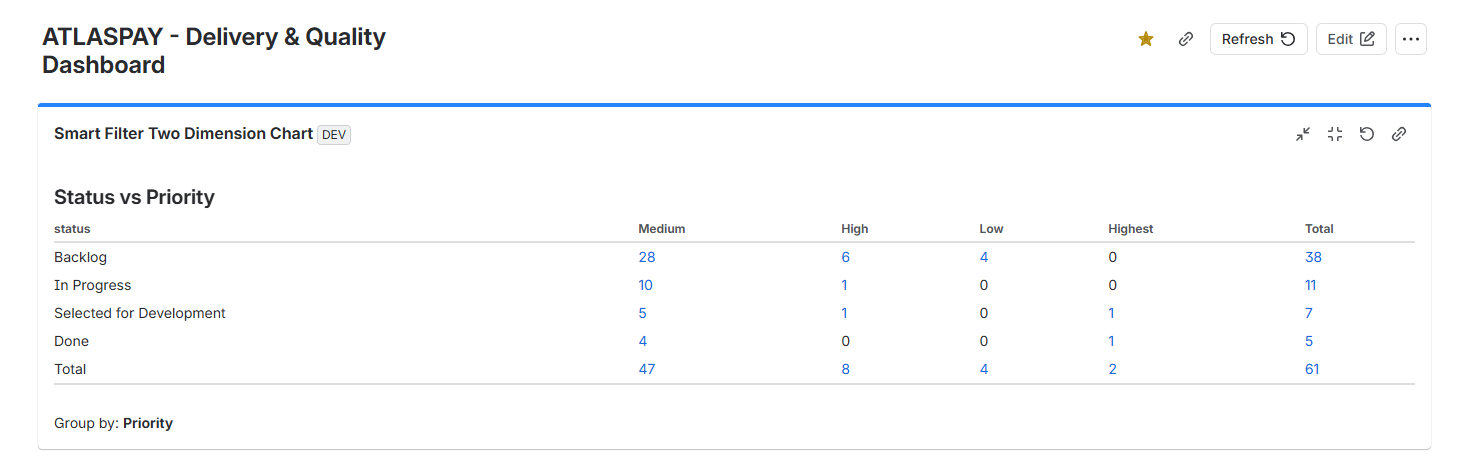Toggle full-screen view of the gadget

coord(1335,134)
